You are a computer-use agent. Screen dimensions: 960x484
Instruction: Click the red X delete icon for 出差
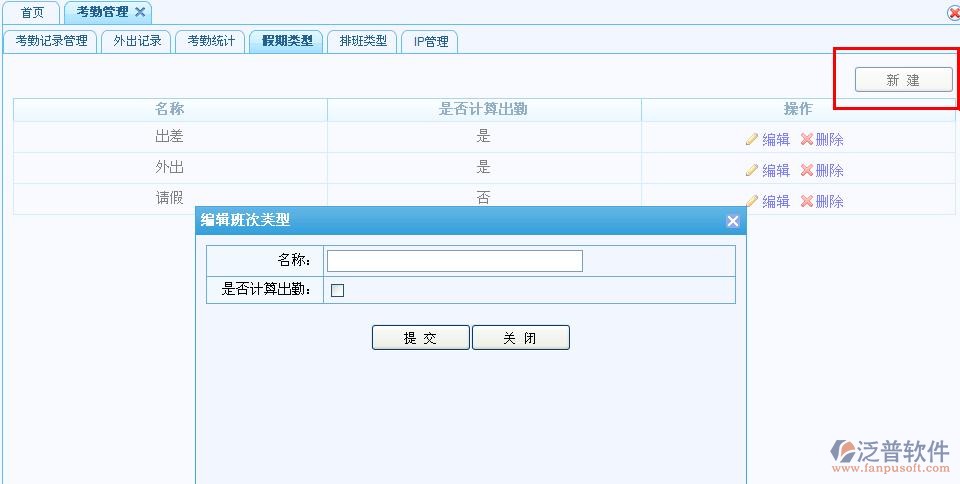(x=807, y=139)
